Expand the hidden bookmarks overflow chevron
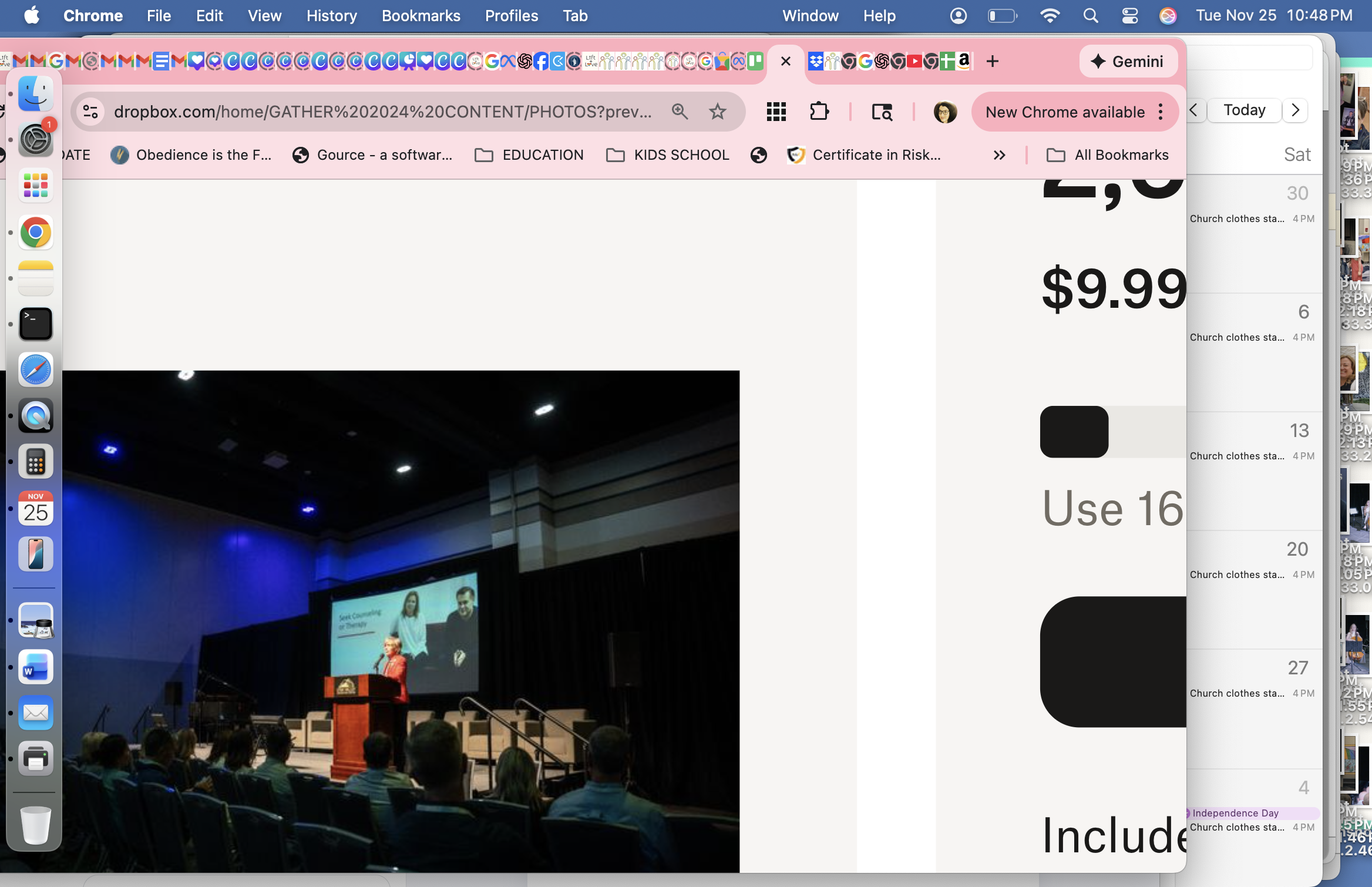This screenshot has width=1372, height=887. pyautogui.click(x=1000, y=155)
